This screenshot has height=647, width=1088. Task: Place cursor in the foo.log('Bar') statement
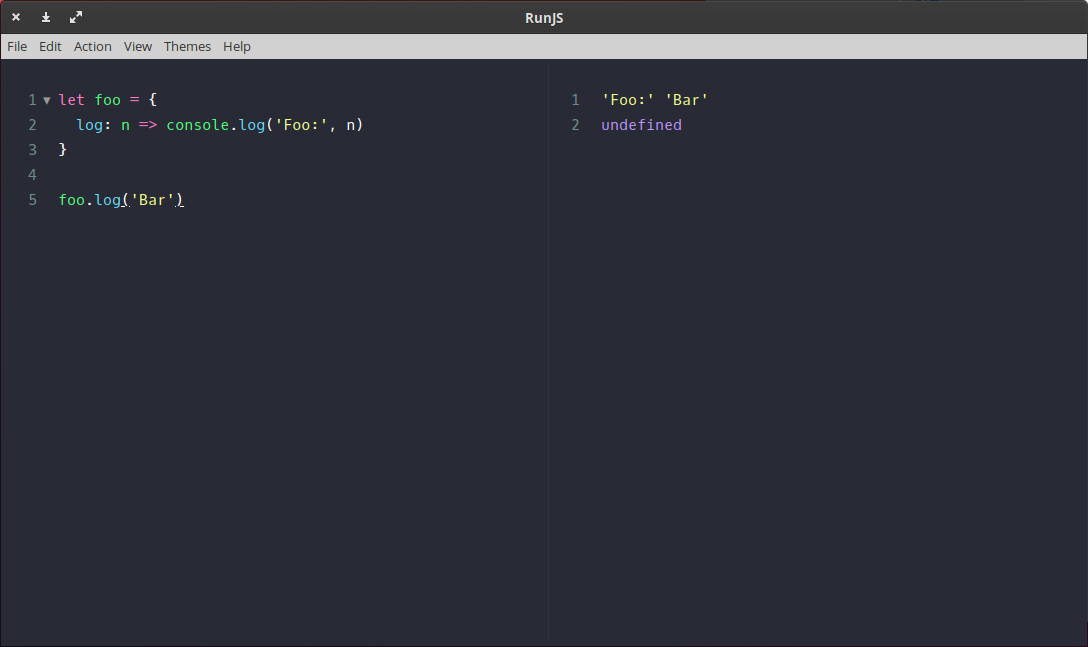tap(121, 200)
